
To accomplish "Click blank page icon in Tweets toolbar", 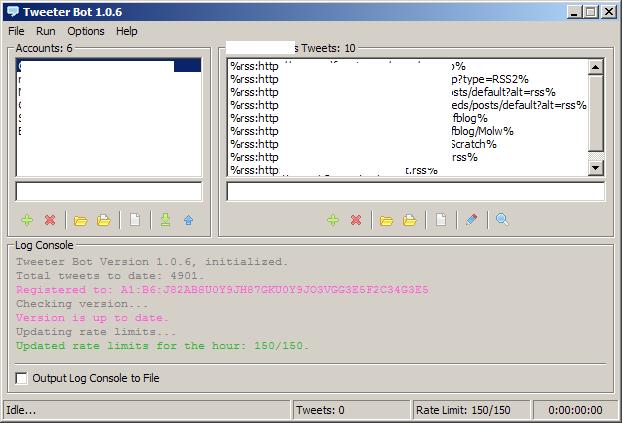I will point(441,220).
